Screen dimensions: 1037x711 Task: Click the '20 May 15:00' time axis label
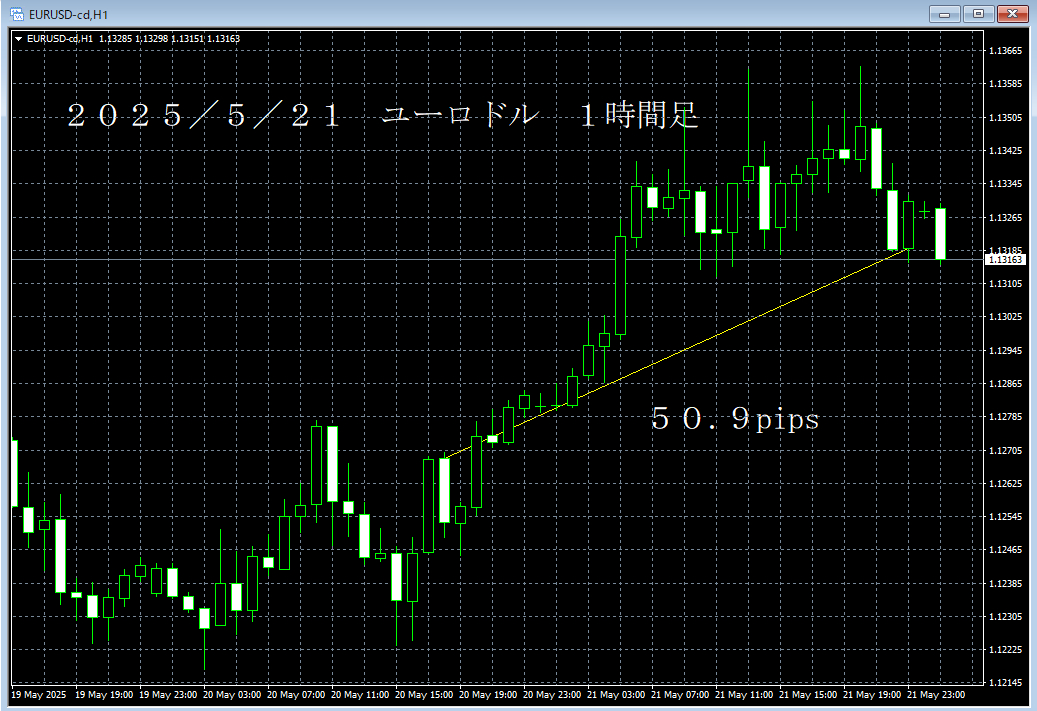(424, 694)
